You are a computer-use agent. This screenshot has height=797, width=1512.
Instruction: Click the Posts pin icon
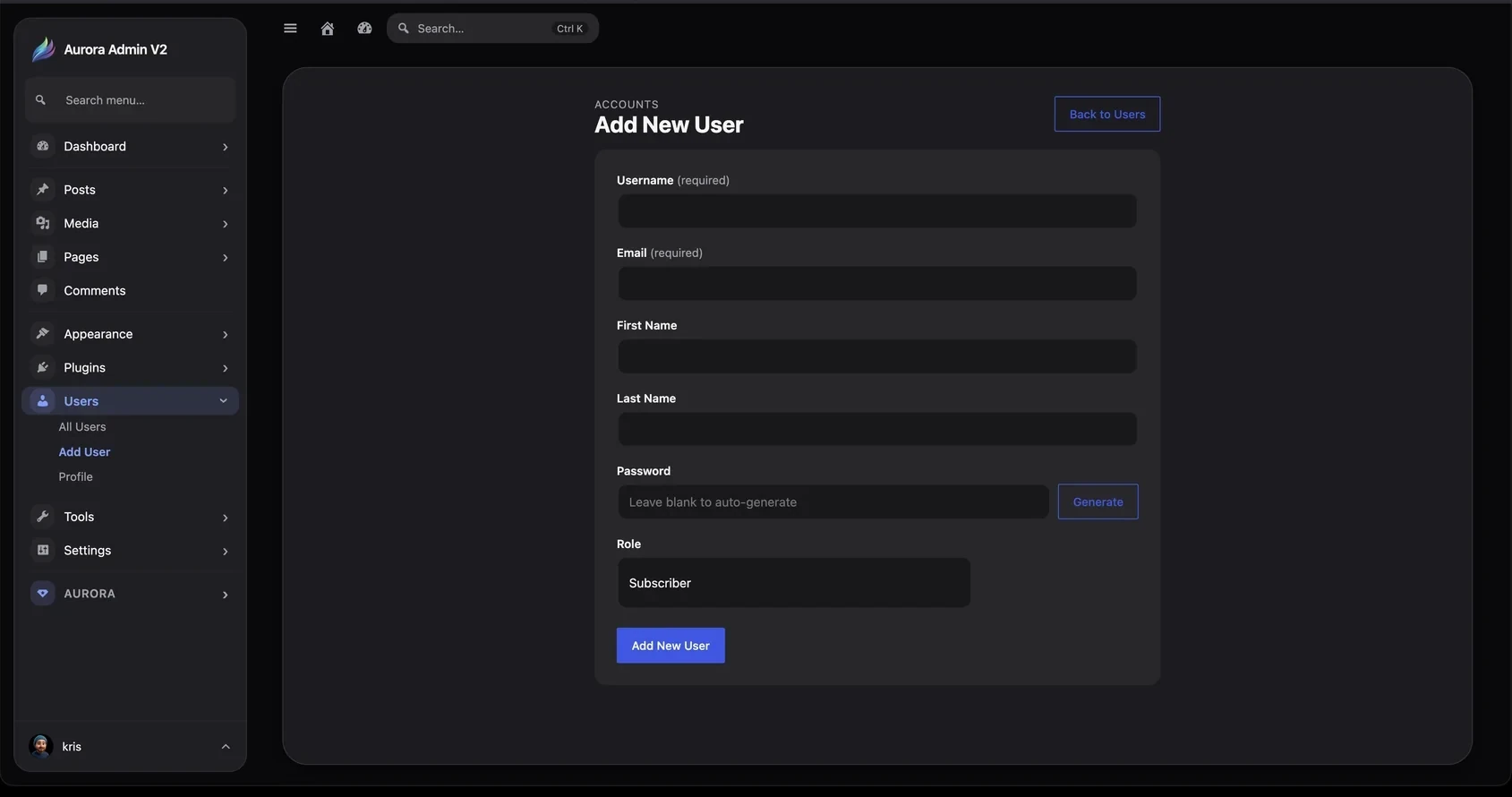click(x=42, y=190)
